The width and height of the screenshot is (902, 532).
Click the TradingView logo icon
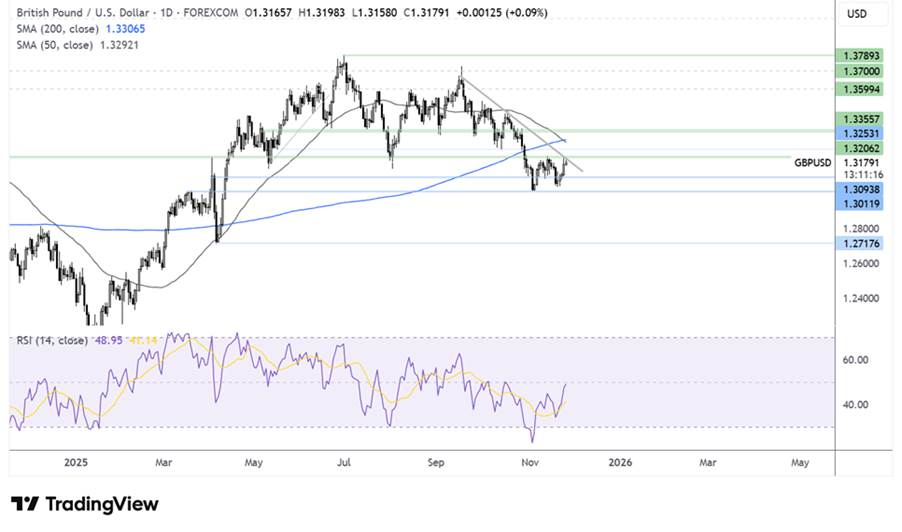click(x=25, y=504)
